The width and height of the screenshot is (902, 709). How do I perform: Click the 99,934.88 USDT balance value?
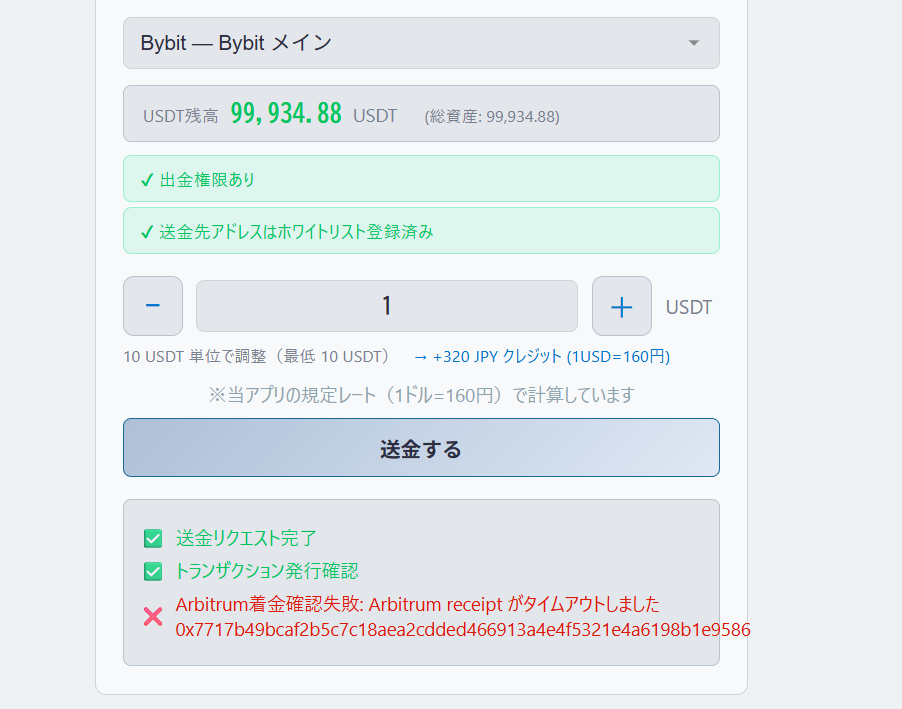pyautogui.click(x=286, y=113)
